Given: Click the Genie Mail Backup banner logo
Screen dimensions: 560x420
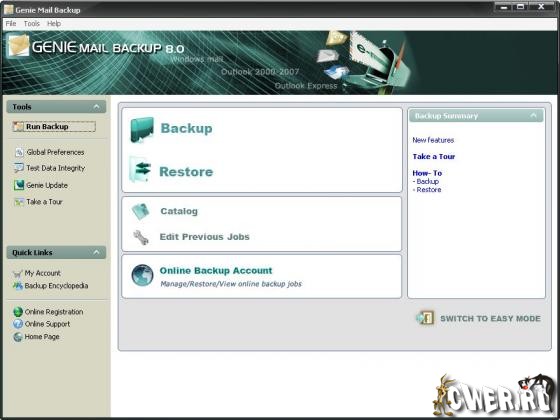Looking at the screenshot, I should click(x=18, y=46).
